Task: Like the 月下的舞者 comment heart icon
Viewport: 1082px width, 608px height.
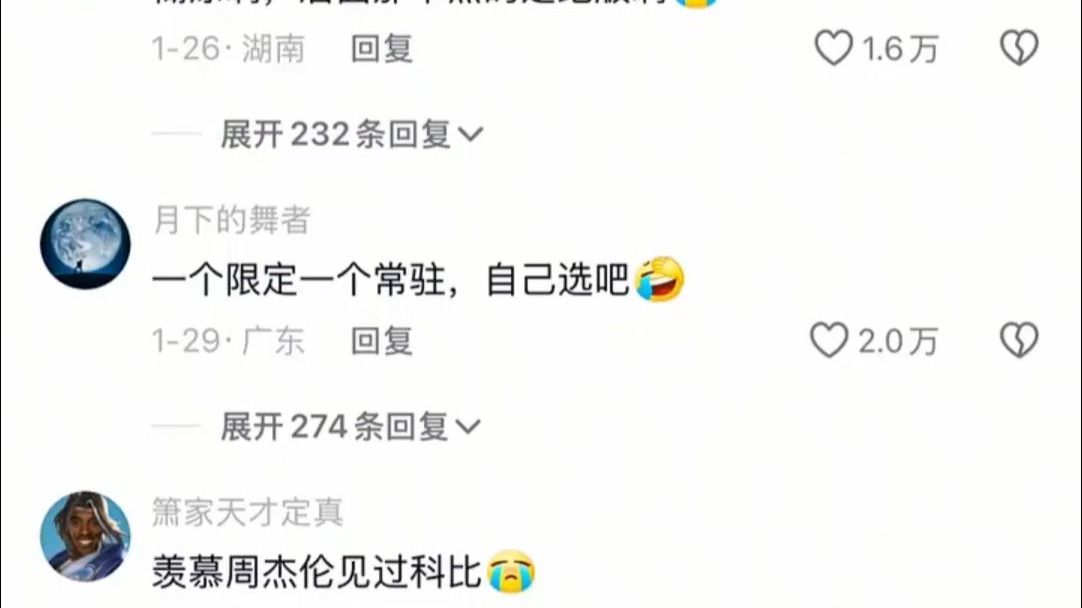Action: 829,340
